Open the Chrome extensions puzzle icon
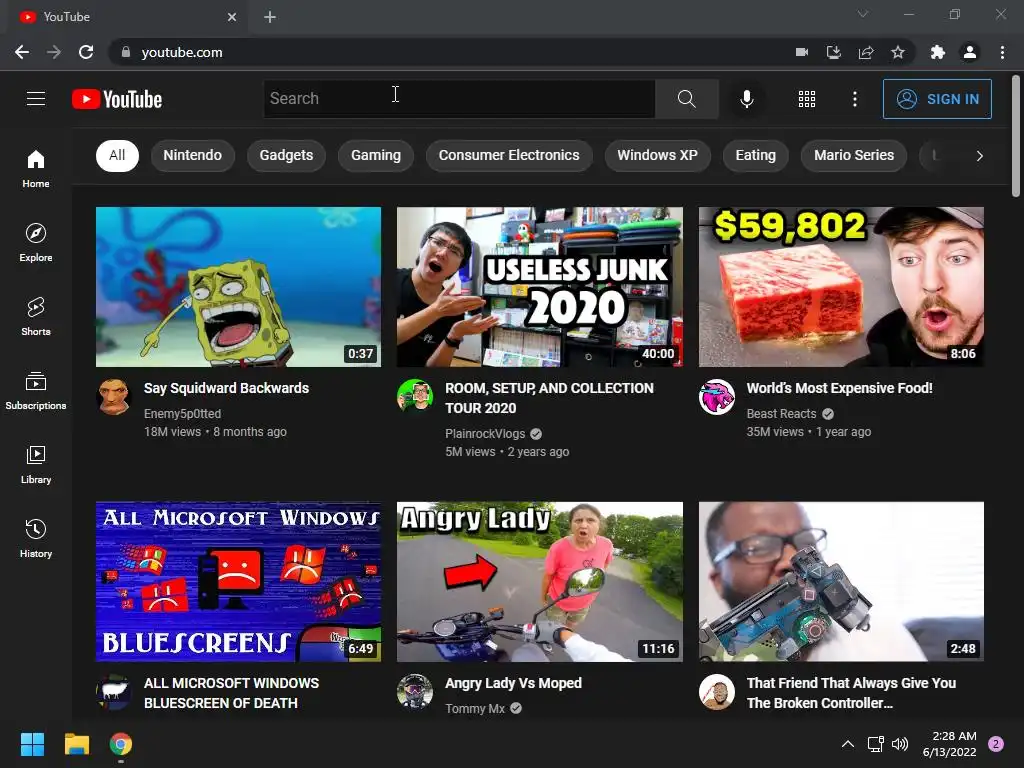 [938, 52]
